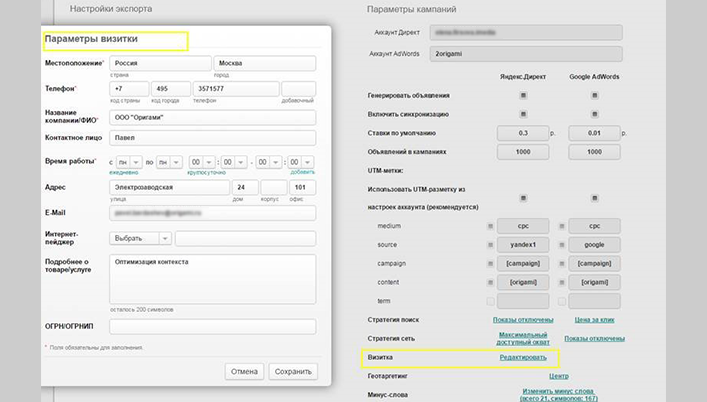Click the Аккаунт Директ field
This screenshot has height=402, width=707.
coord(526,32)
